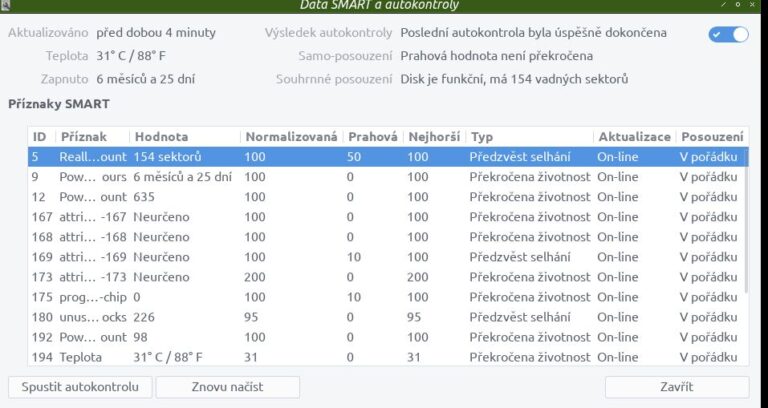Select row with value 635
The image size is (768, 408).
[x=386, y=197]
